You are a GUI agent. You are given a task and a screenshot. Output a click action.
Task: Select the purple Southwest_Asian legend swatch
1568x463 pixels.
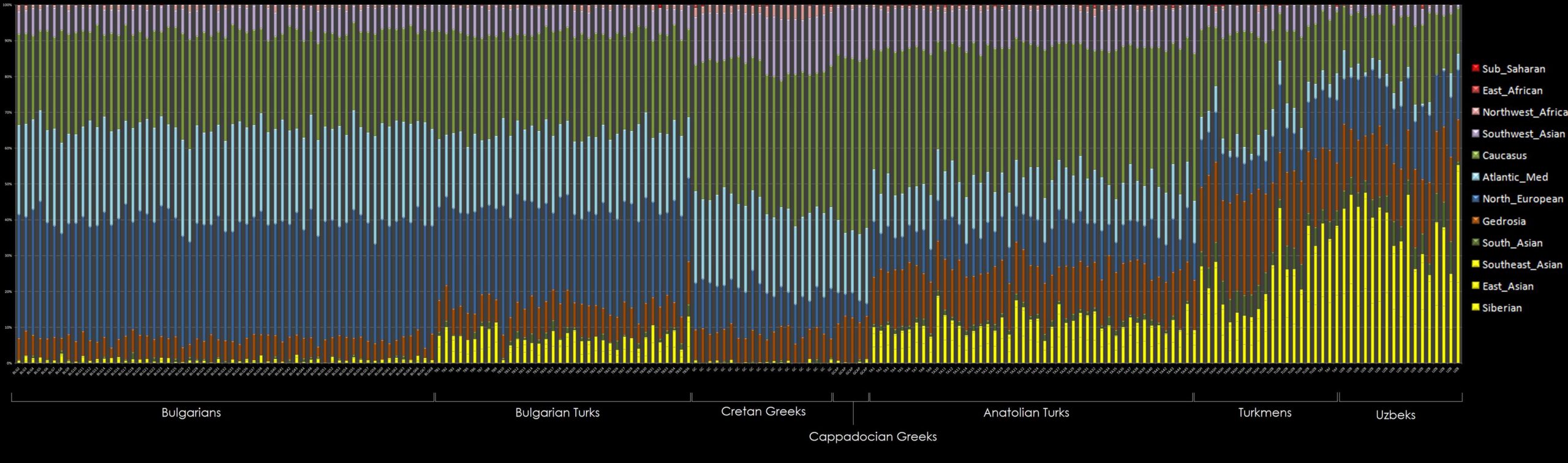click(x=1476, y=133)
